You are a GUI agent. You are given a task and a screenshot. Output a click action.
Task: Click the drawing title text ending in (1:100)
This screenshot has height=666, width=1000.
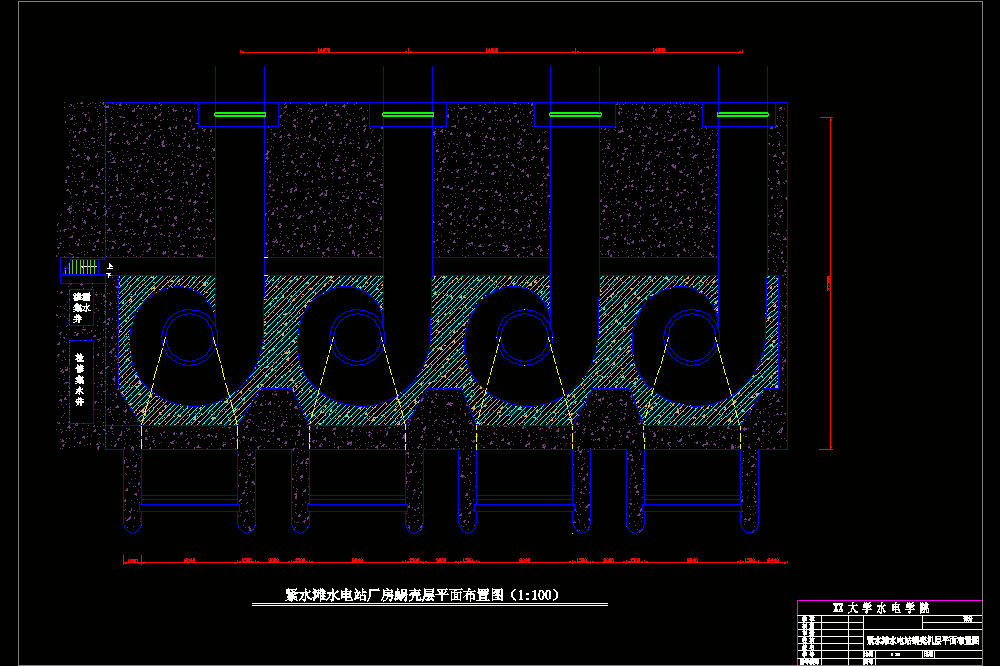422,595
